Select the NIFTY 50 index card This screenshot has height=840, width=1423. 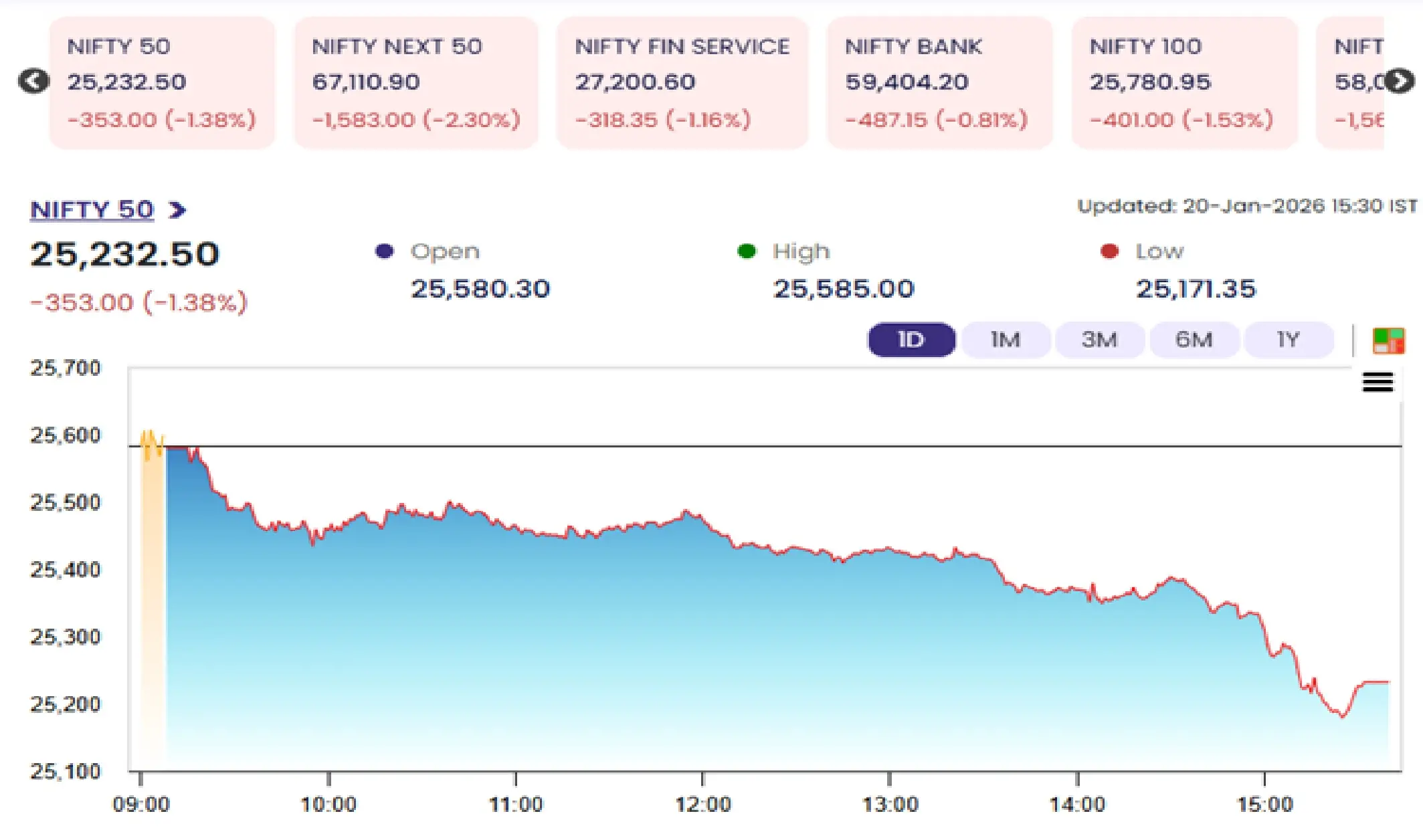[162, 83]
